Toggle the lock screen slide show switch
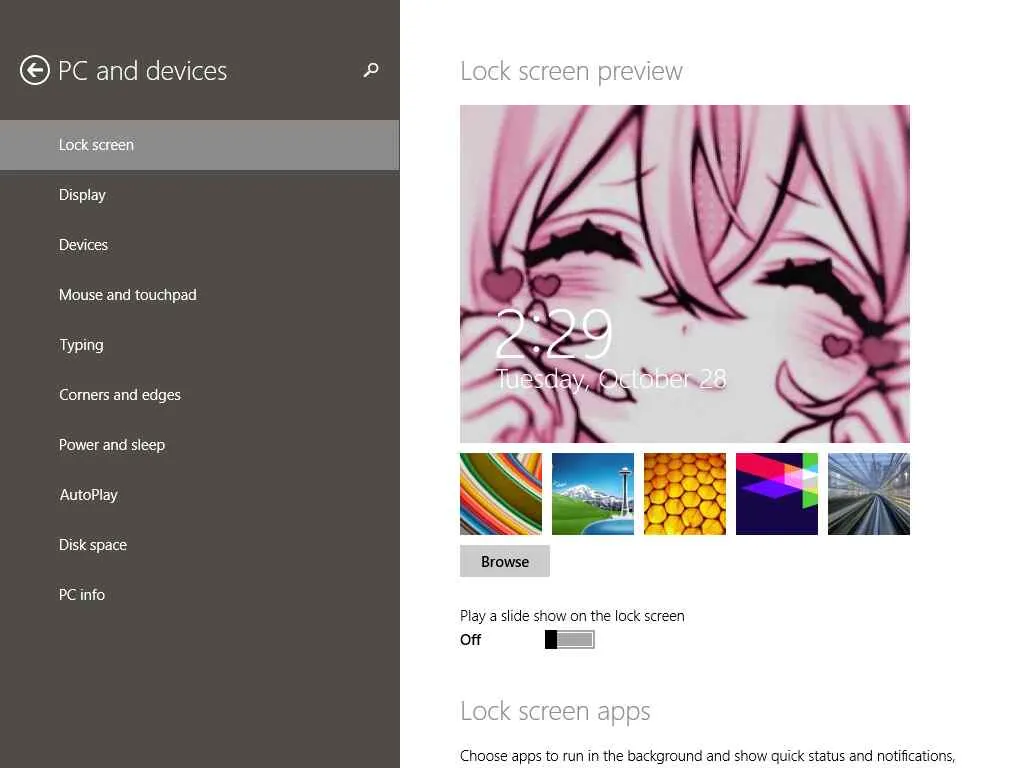The width and height of the screenshot is (1024, 768). pyautogui.click(x=570, y=640)
